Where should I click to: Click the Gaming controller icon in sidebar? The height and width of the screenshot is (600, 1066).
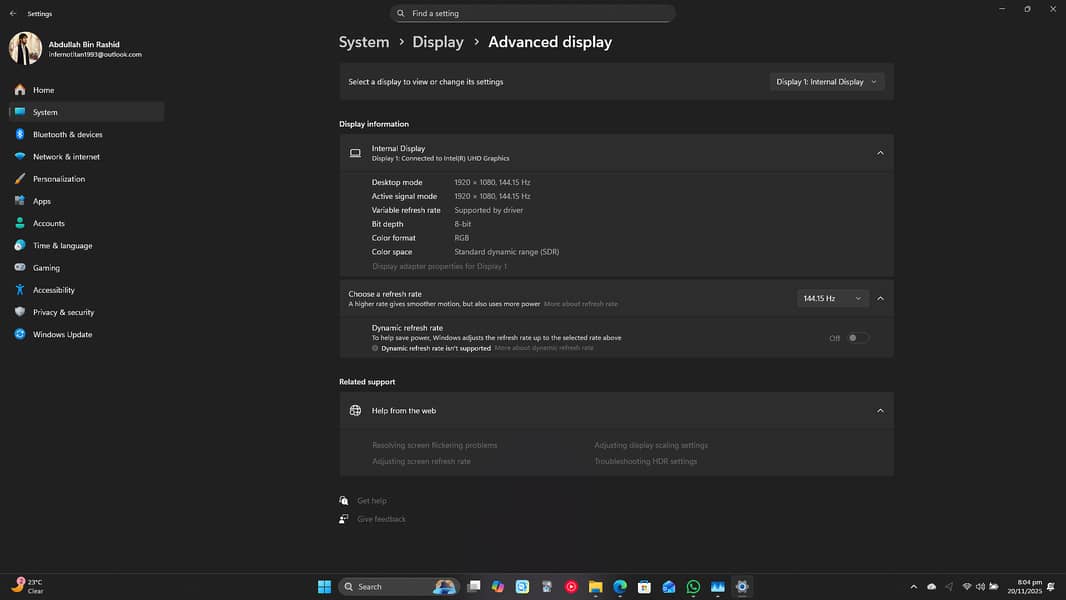coord(20,268)
